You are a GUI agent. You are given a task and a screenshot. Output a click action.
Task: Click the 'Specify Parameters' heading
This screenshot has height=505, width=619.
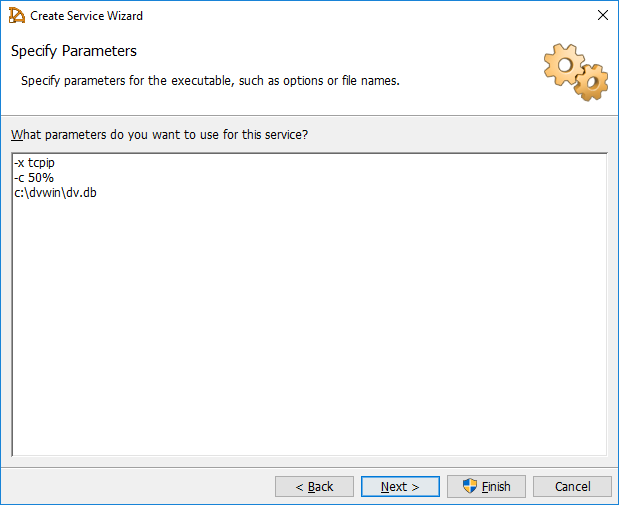coord(74,51)
